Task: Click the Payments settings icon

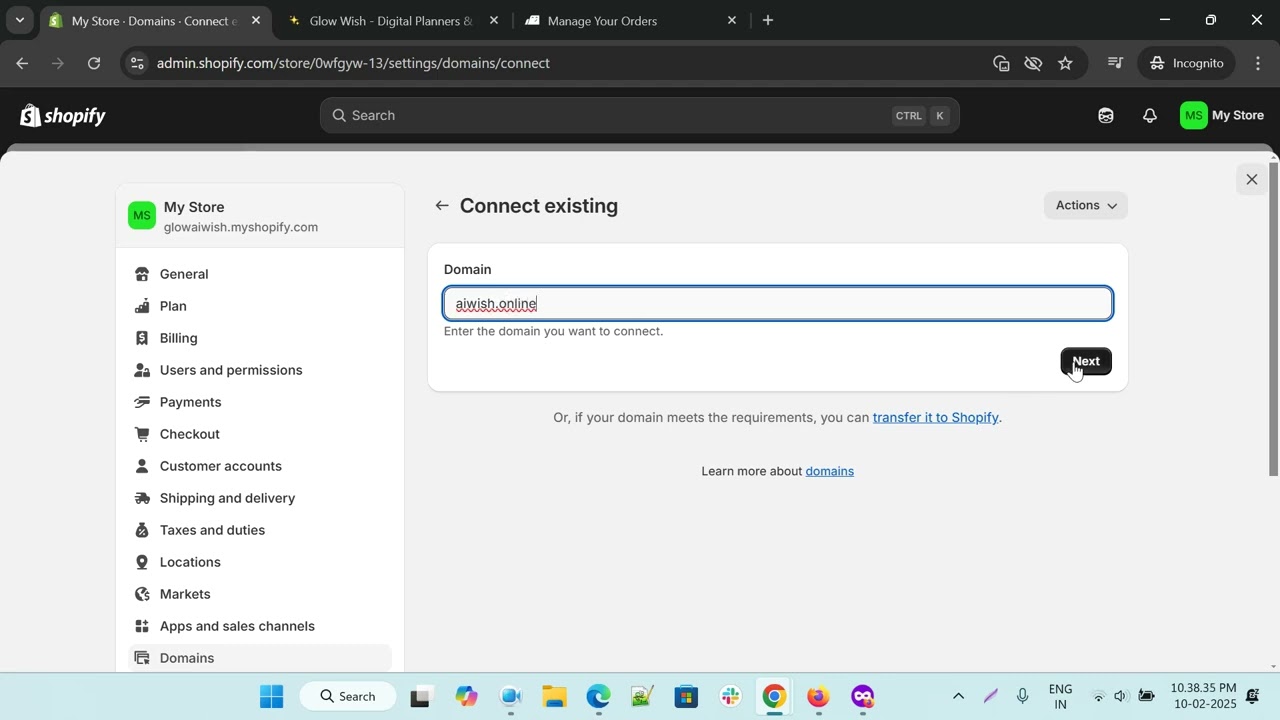Action: click(142, 402)
